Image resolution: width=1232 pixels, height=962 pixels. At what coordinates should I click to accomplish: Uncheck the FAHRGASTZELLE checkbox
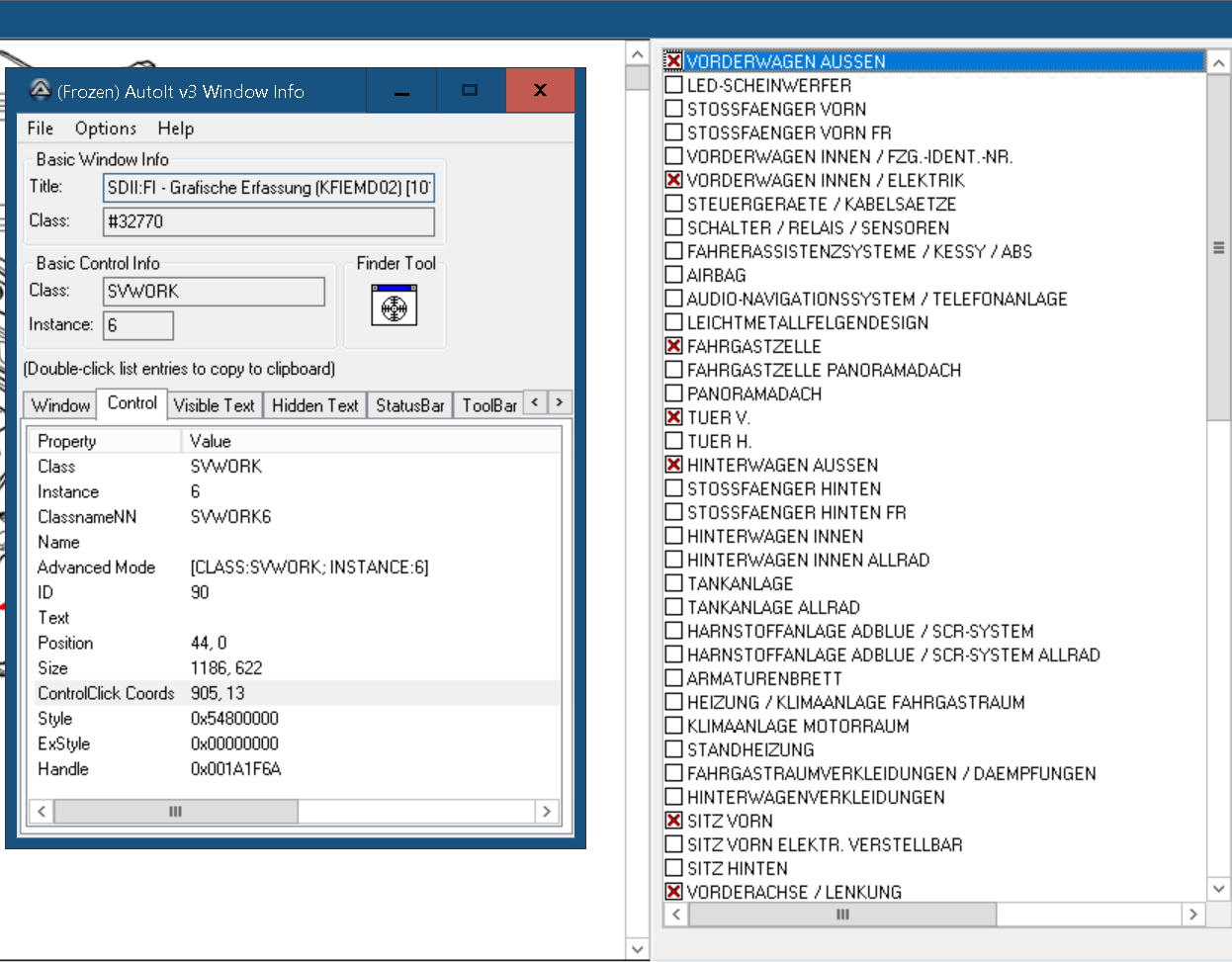(x=673, y=346)
